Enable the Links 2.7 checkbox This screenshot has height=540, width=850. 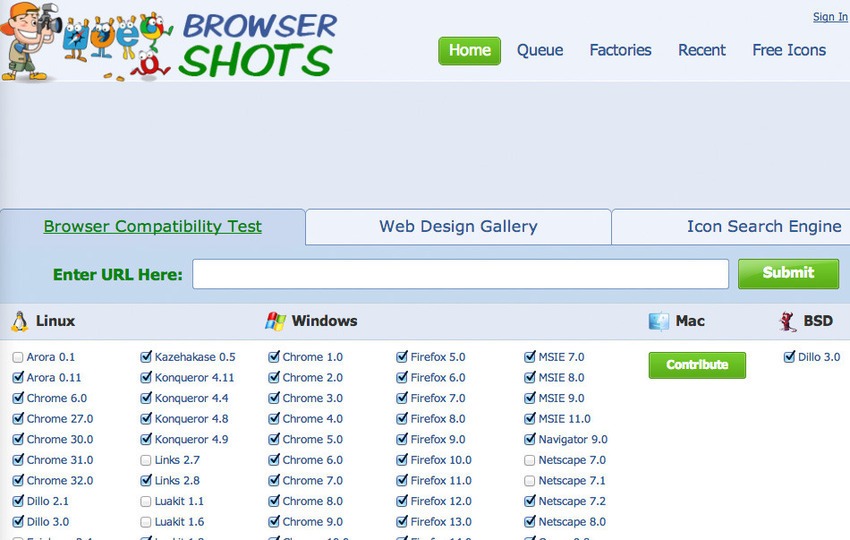tap(146, 460)
